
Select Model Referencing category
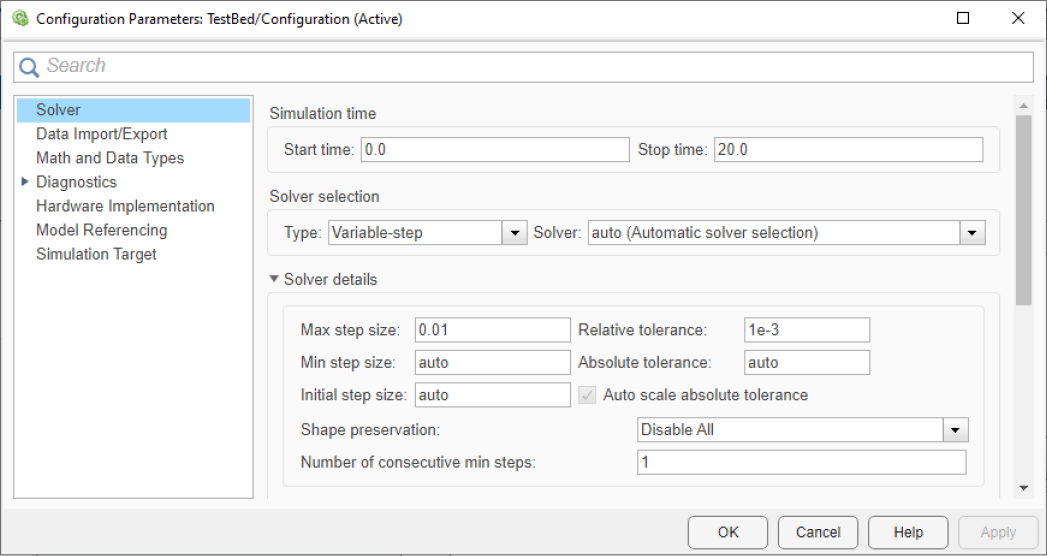tap(102, 230)
